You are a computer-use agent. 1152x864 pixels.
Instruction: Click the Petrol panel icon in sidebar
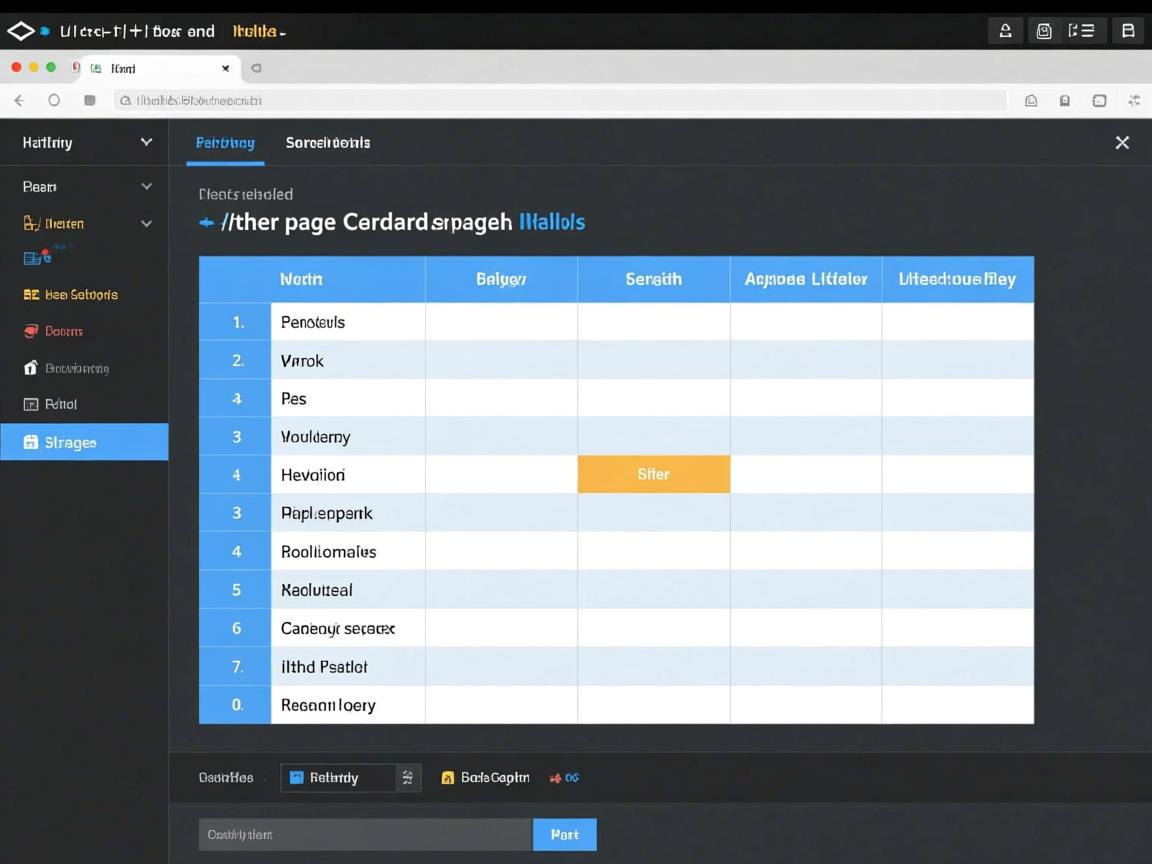pos(30,405)
